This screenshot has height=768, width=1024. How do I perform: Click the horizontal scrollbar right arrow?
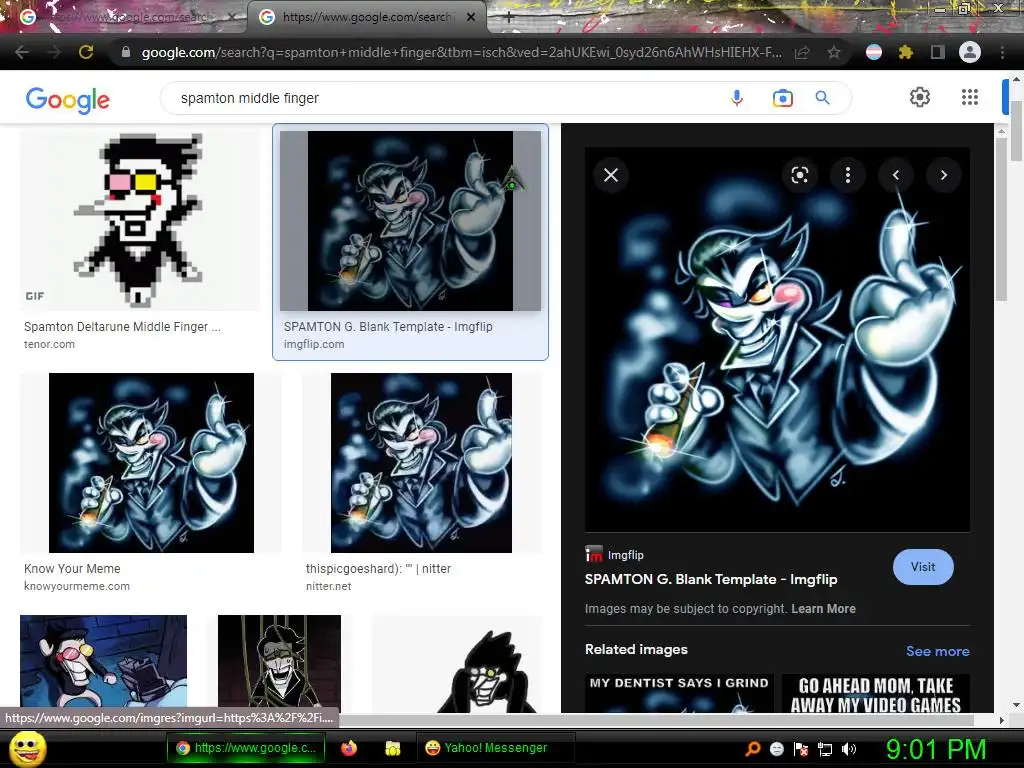(x=1002, y=720)
